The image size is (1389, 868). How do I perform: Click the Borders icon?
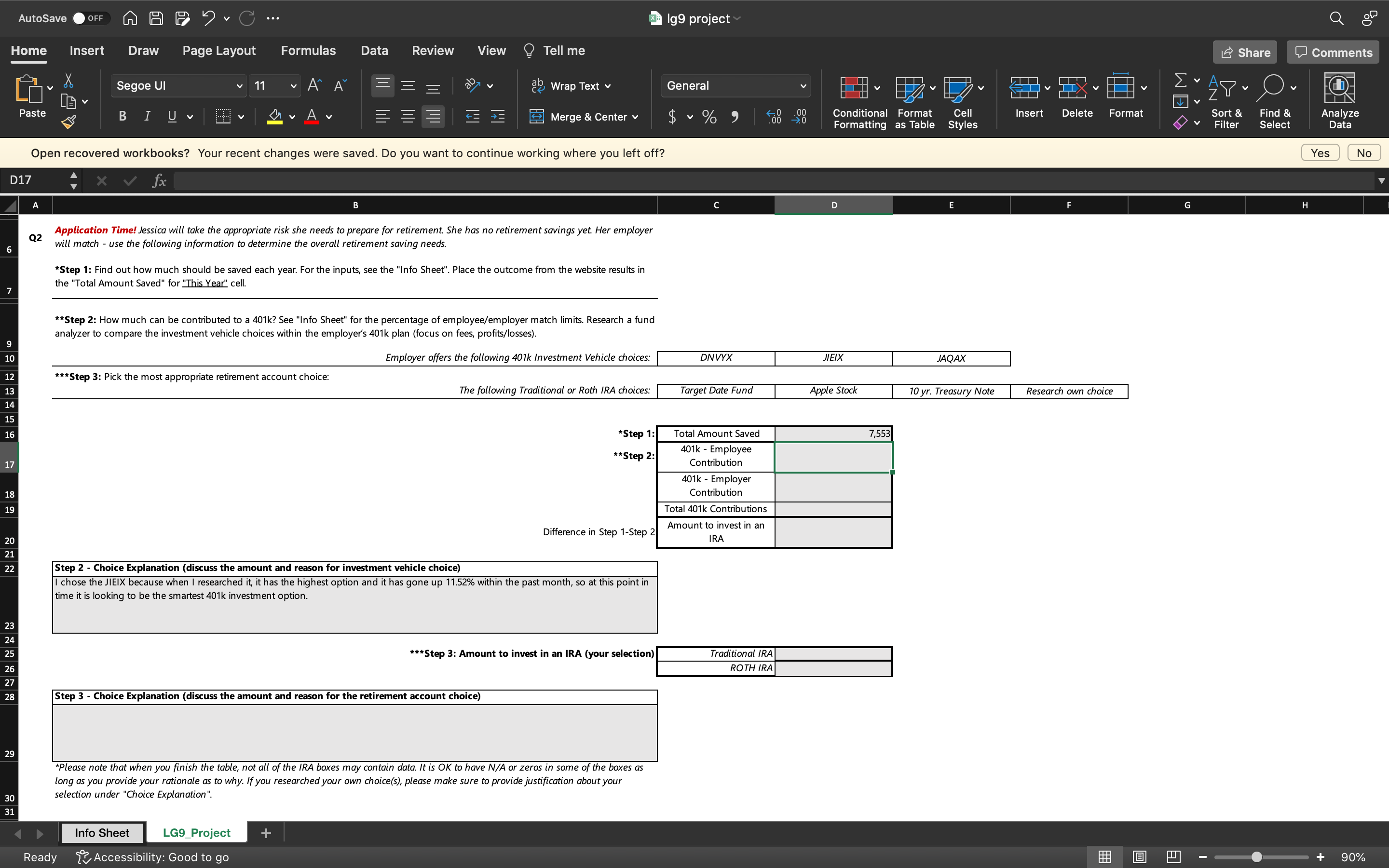pos(223,117)
